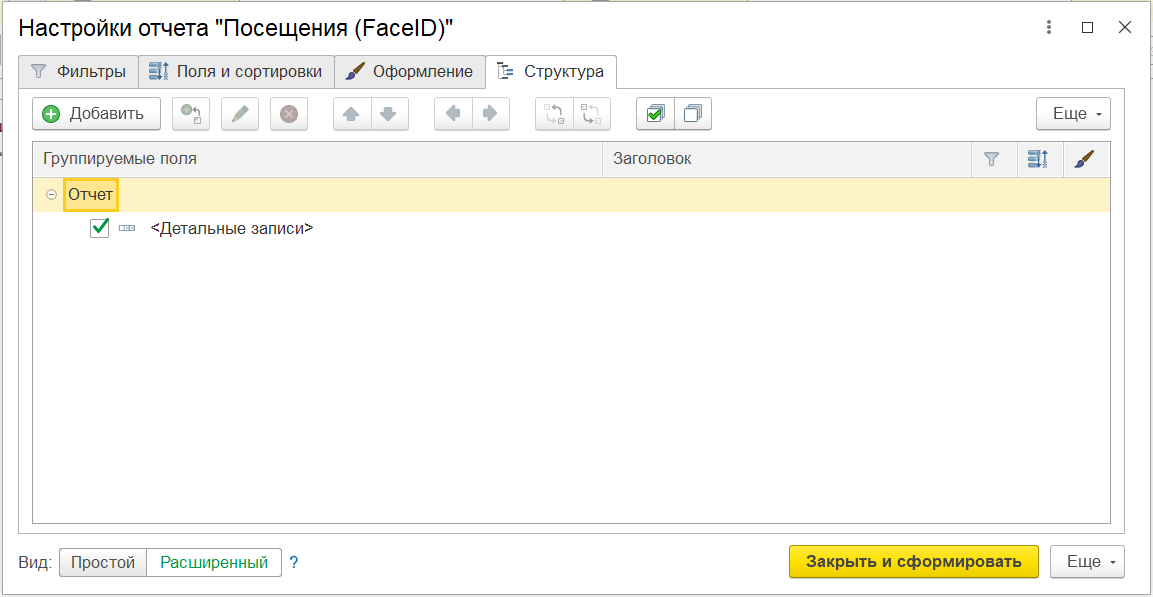Screen dimensions: 1153x597
Task: Move the item up with the up arrow
Action: [352, 114]
